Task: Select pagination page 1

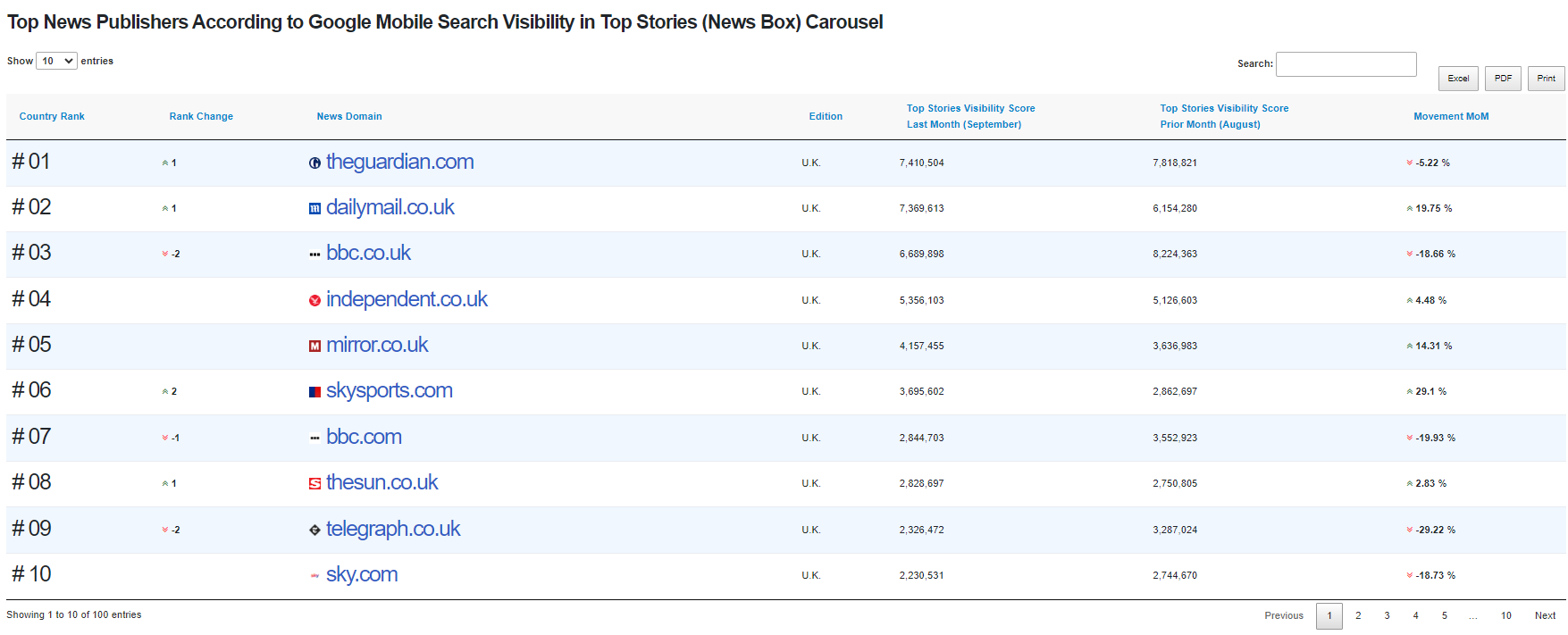Action: 1329,616
